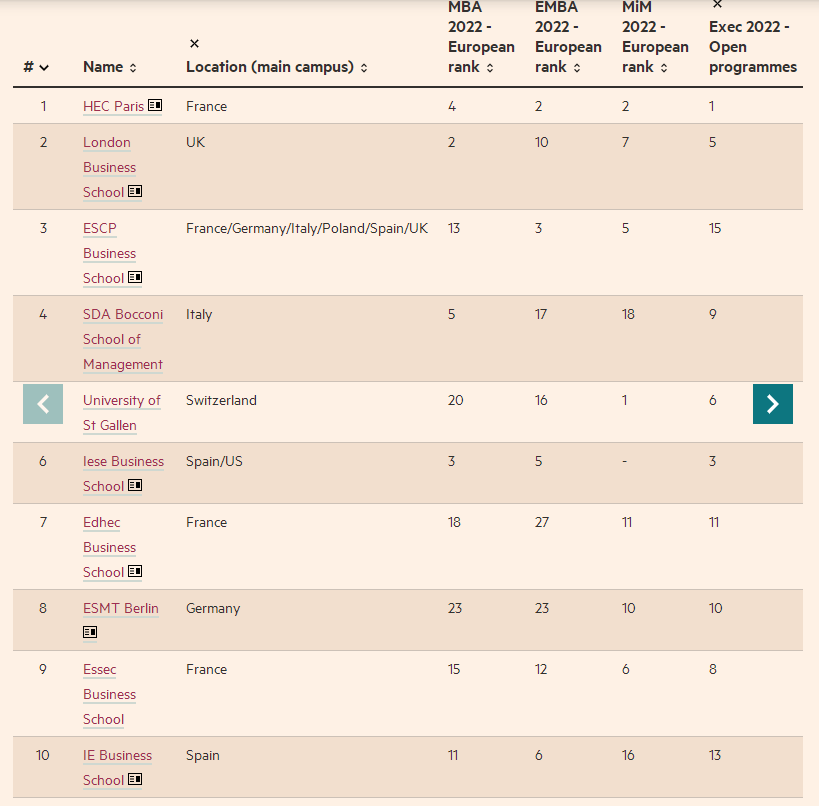The height and width of the screenshot is (806, 819).
Task: Click profile icon beside Iese Business School
Action: coord(135,485)
